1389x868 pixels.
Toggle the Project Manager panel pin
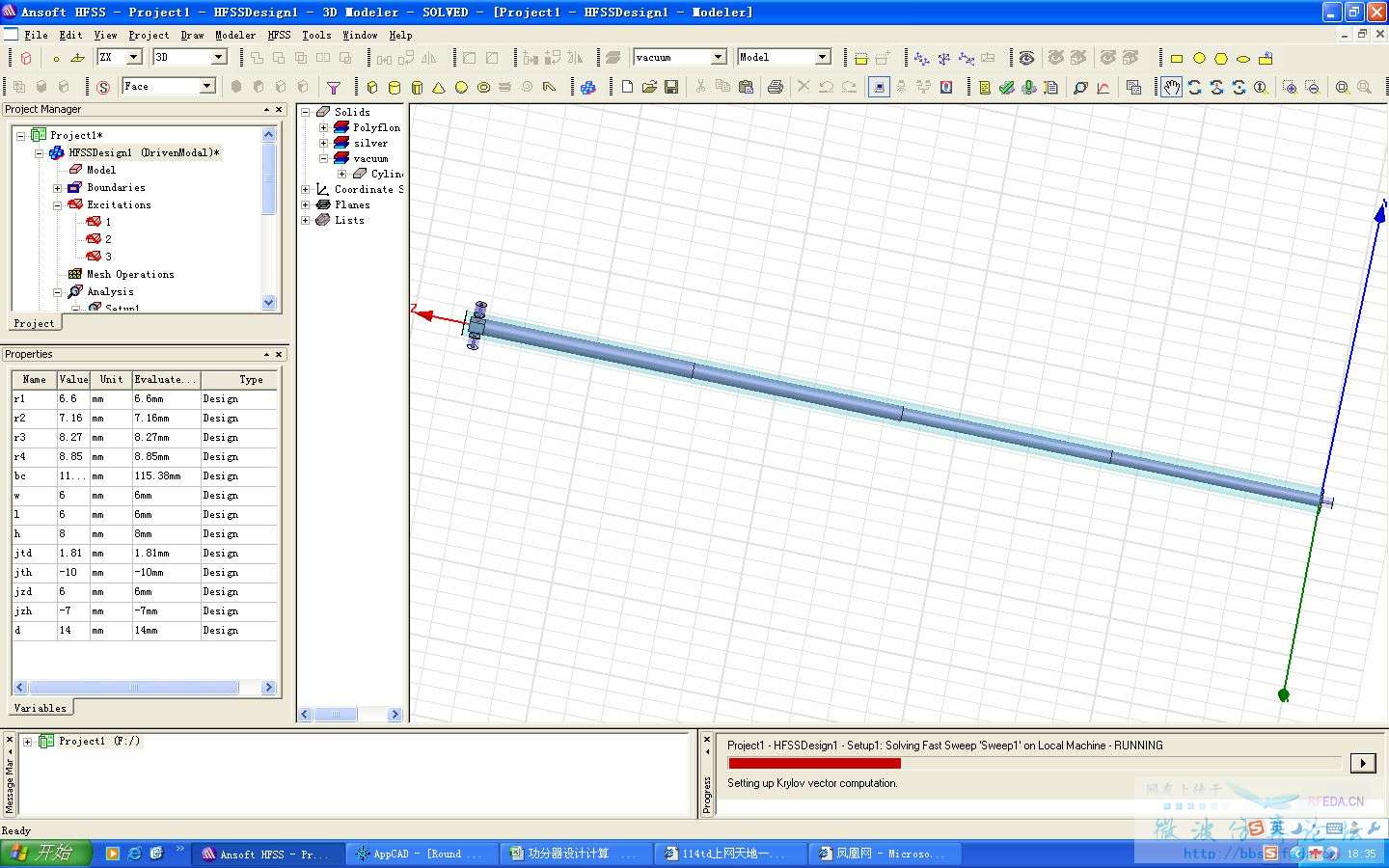[x=266, y=110]
